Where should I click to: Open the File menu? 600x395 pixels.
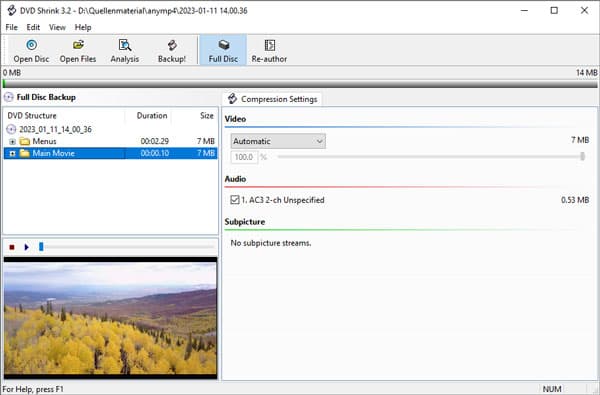tap(11, 27)
